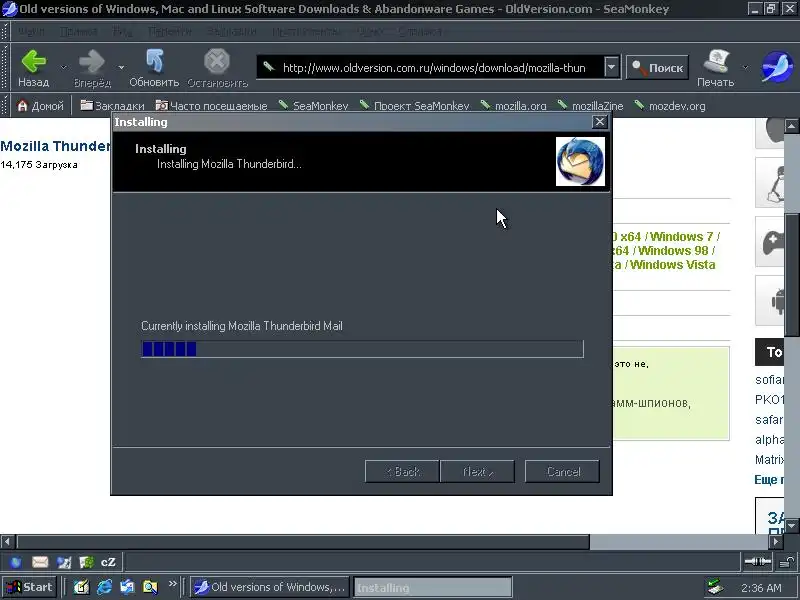This screenshot has height=600, width=800.
Task: Open the mozilla.org bookmark
Action: coord(514,106)
